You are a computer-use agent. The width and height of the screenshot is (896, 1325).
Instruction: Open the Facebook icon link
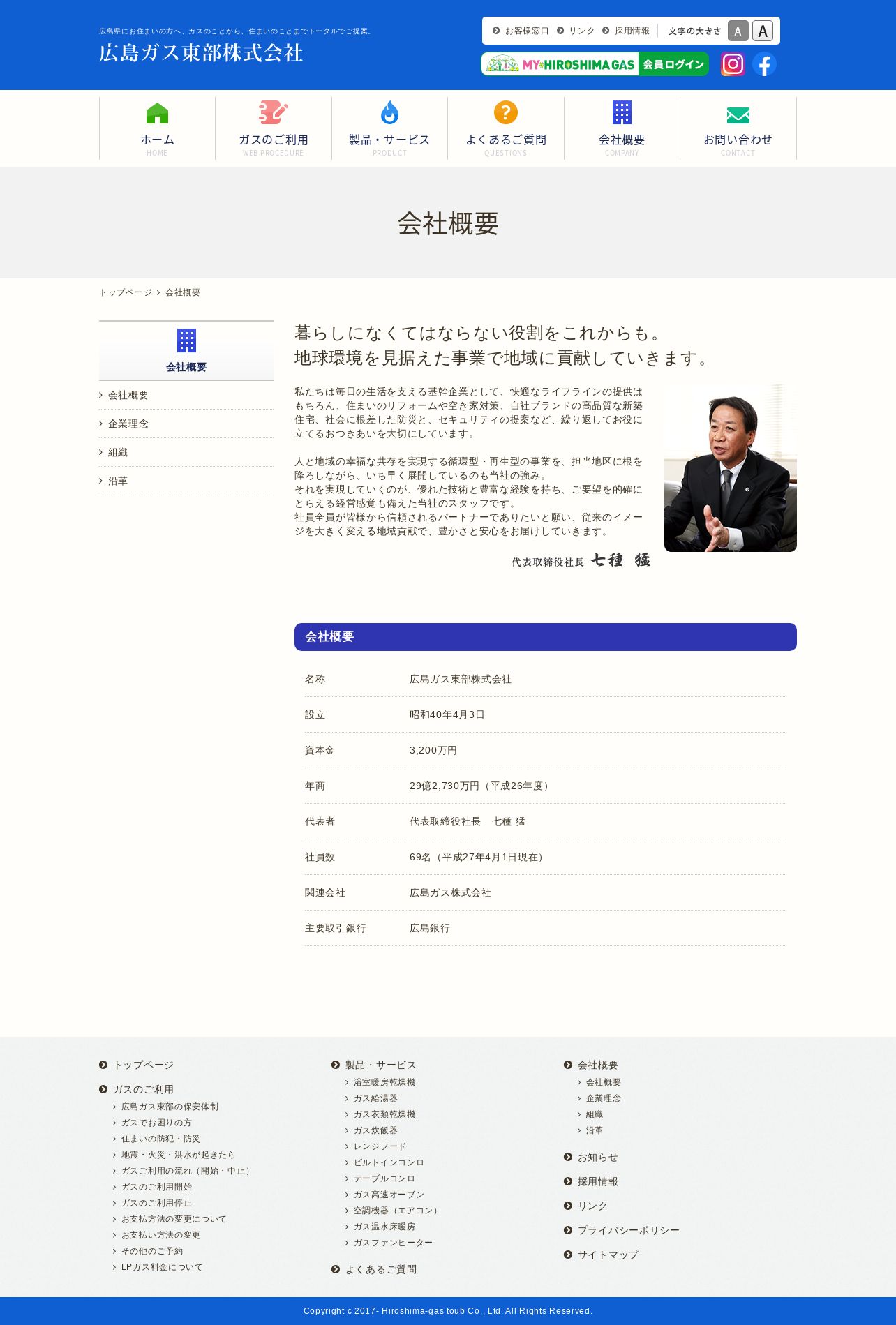coord(765,64)
